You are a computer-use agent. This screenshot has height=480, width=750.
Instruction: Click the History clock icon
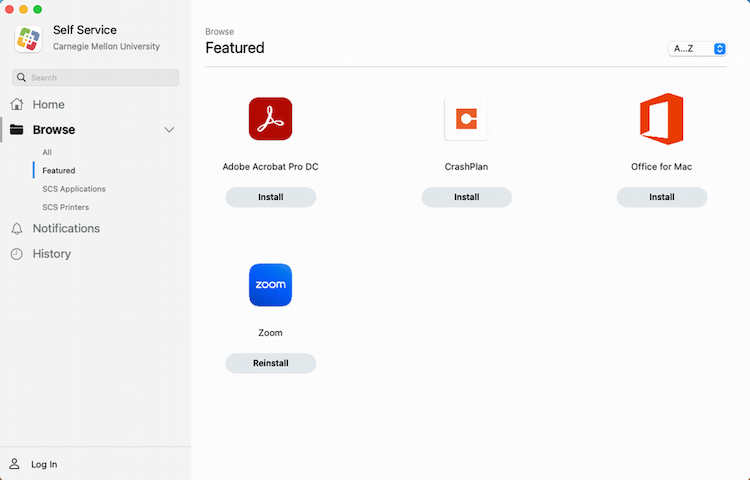[17, 254]
